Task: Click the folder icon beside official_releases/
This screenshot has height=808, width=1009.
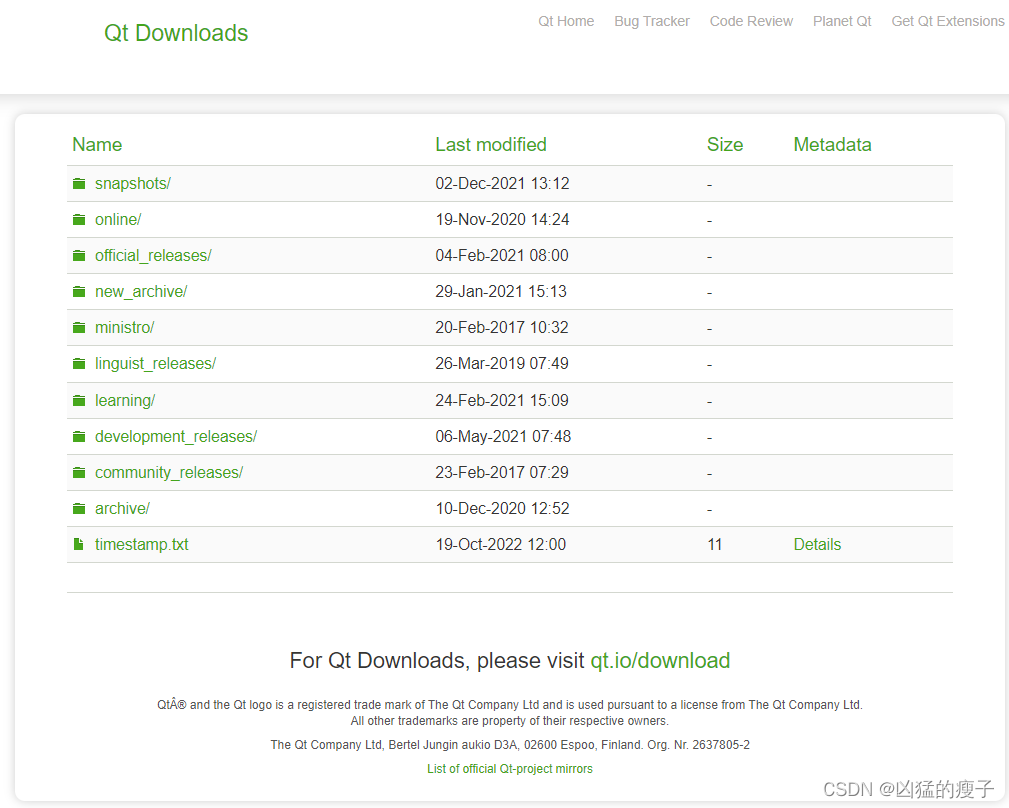Action: (x=79, y=256)
